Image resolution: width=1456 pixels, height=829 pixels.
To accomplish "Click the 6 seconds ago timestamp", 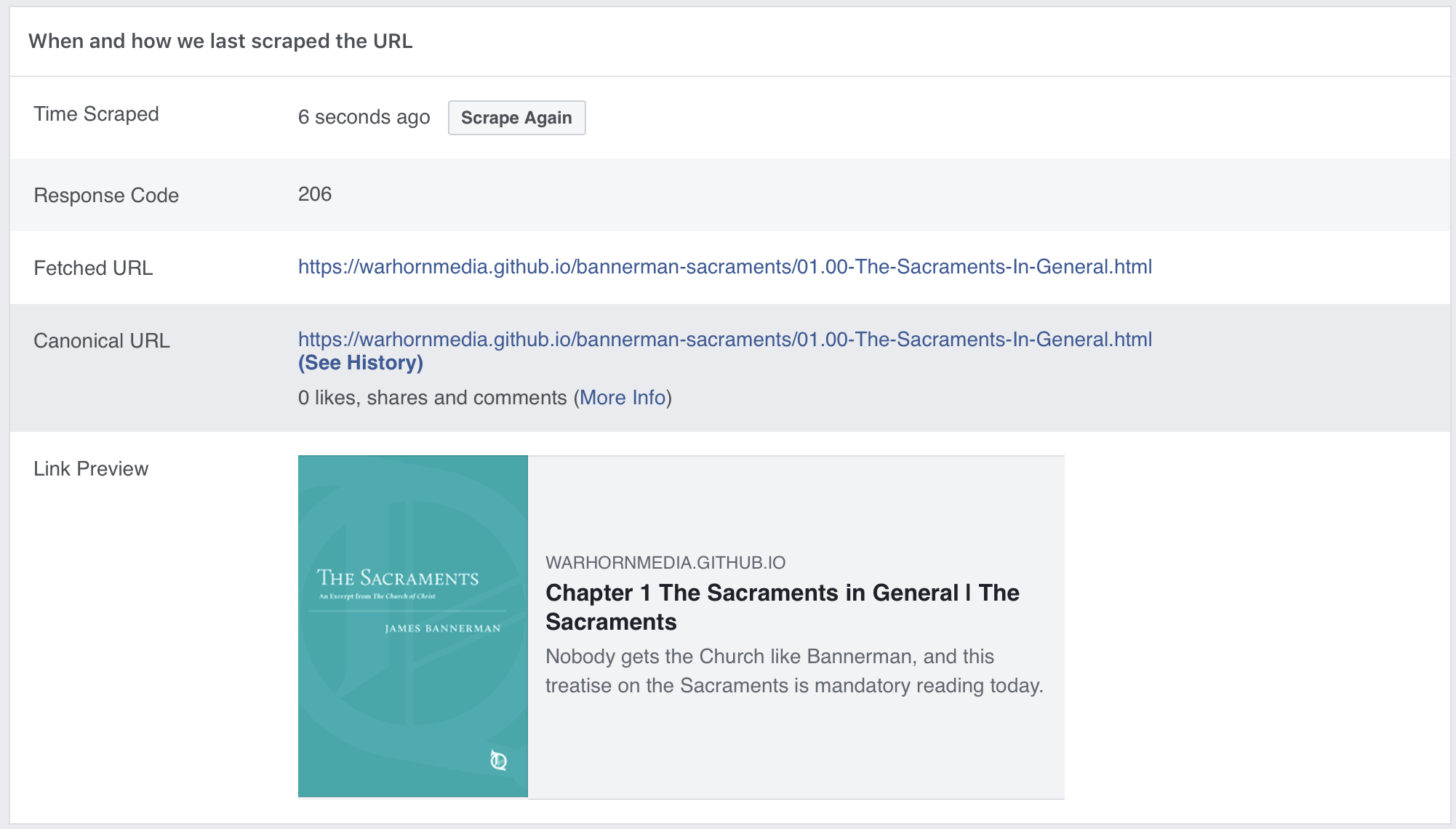I will click(364, 117).
